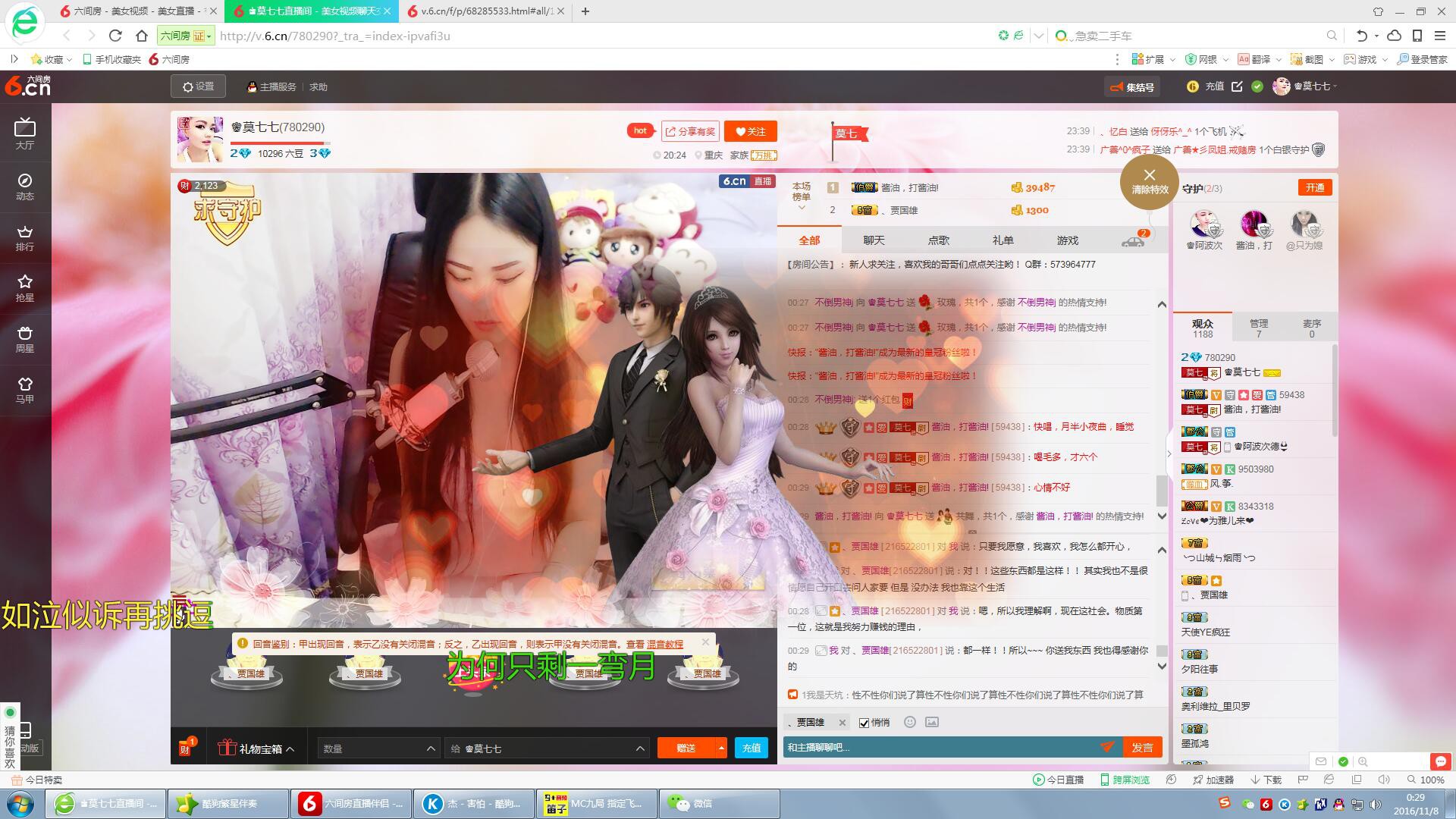Click the envelope mail icon bottom right
Image resolution: width=1456 pixels, height=819 pixels.
[x=1321, y=761]
